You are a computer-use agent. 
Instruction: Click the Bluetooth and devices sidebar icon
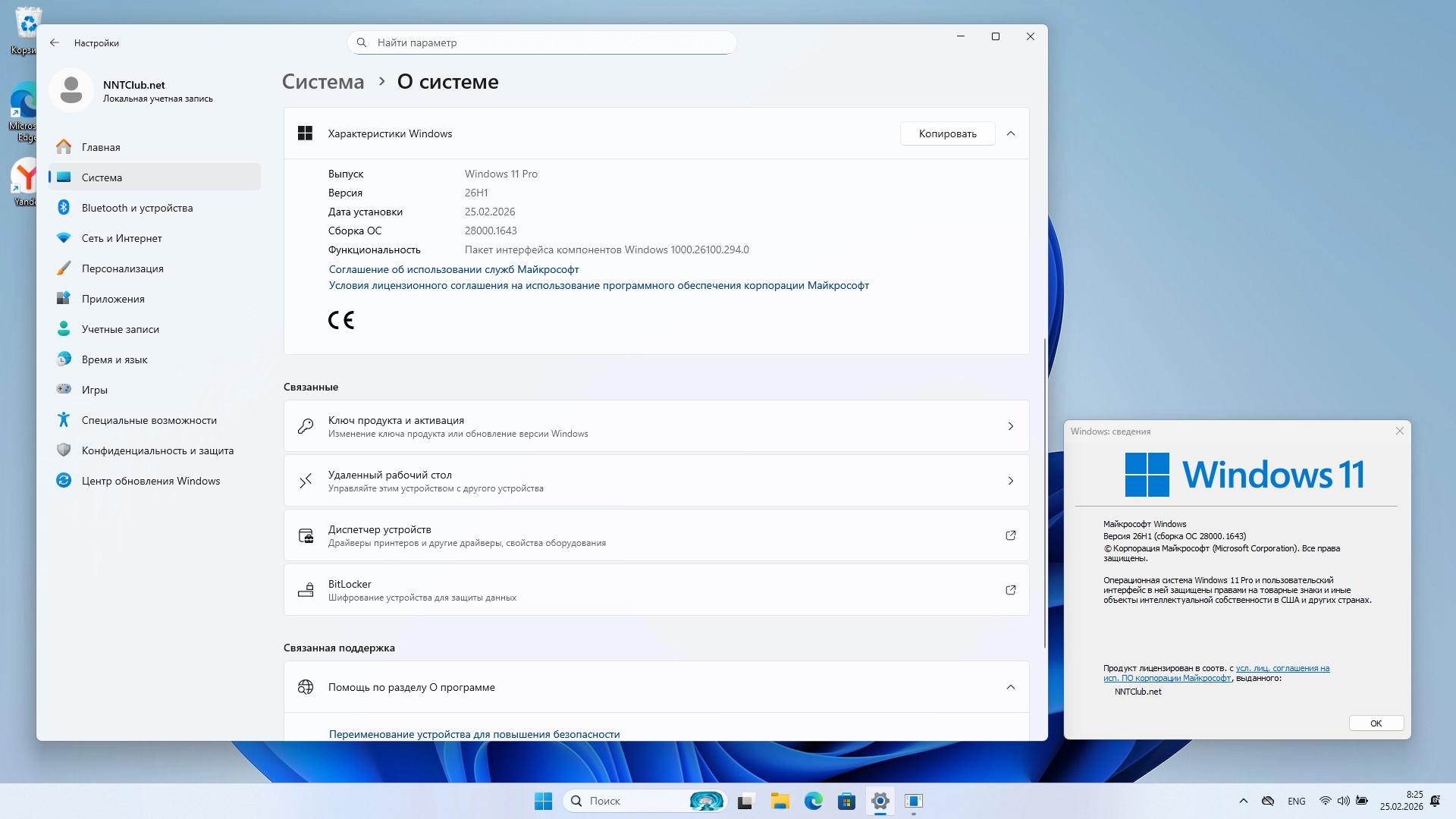[x=64, y=208]
